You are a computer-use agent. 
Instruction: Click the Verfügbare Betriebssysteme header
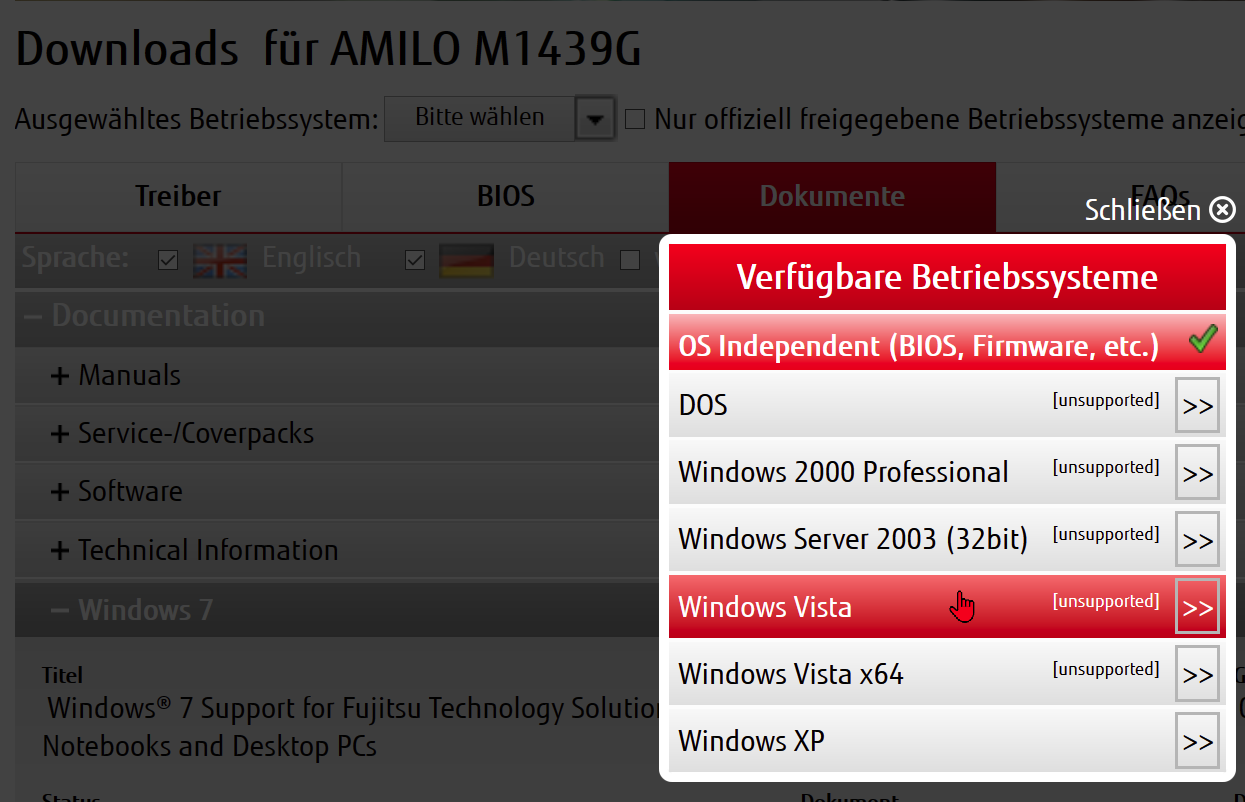(x=947, y=277)
